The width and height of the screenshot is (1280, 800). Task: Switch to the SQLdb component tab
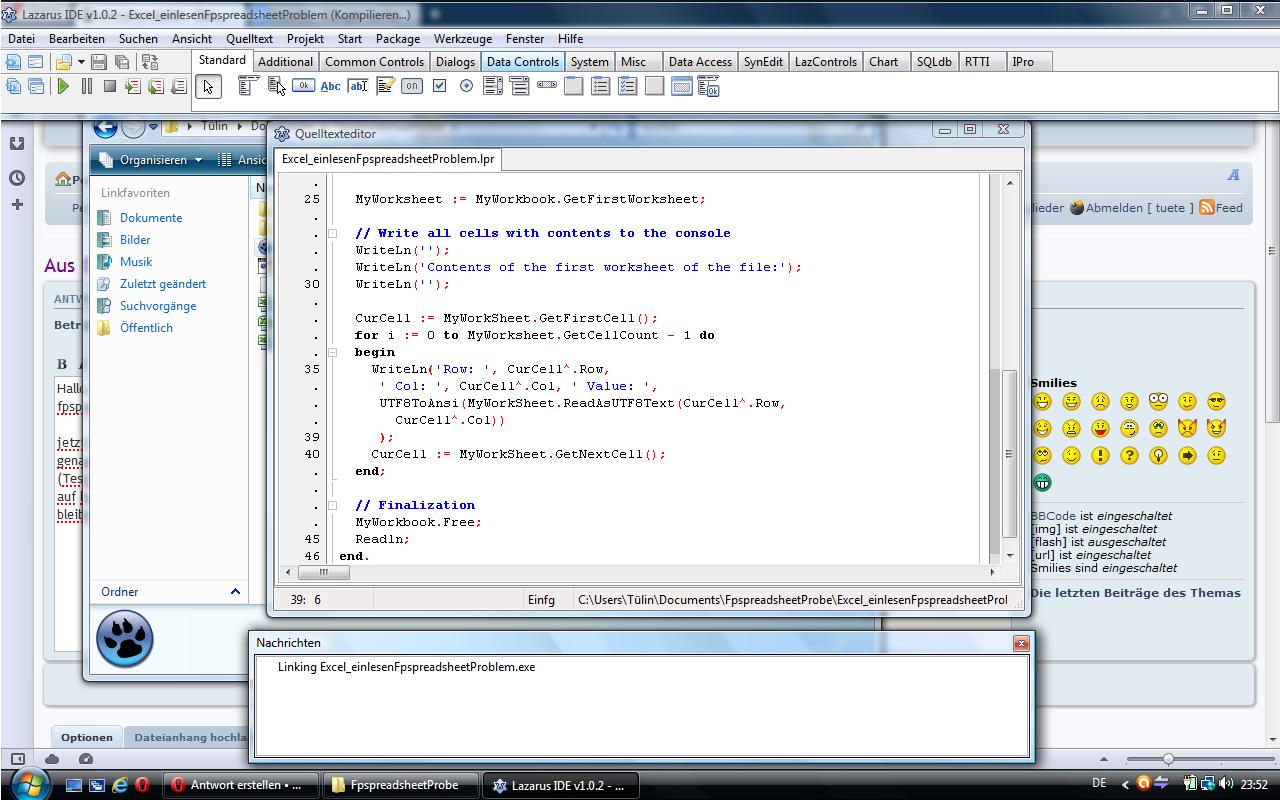click(x=934, y=62)
